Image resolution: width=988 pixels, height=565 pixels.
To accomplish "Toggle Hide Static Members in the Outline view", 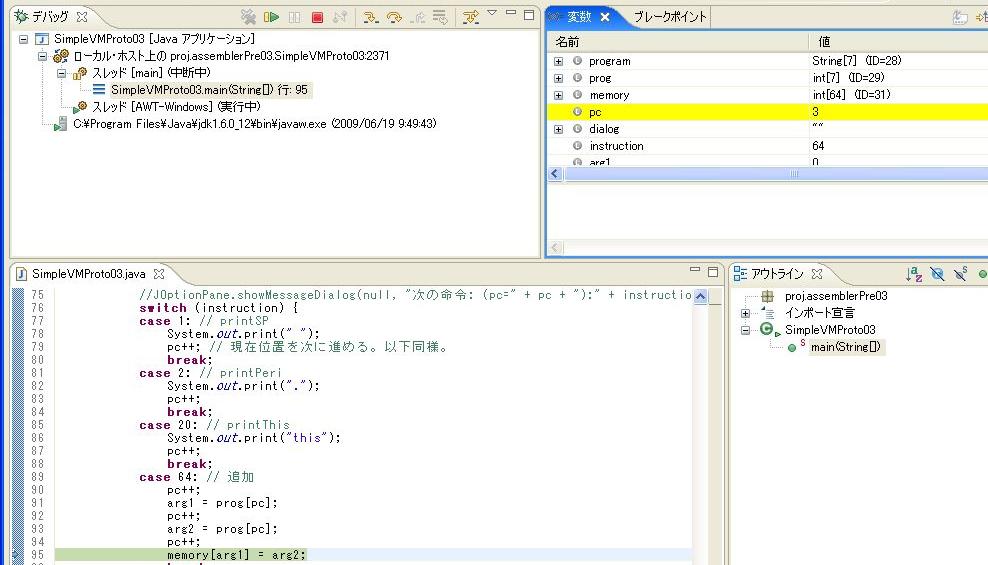I will pyautogui.click(x=960, y=274).
